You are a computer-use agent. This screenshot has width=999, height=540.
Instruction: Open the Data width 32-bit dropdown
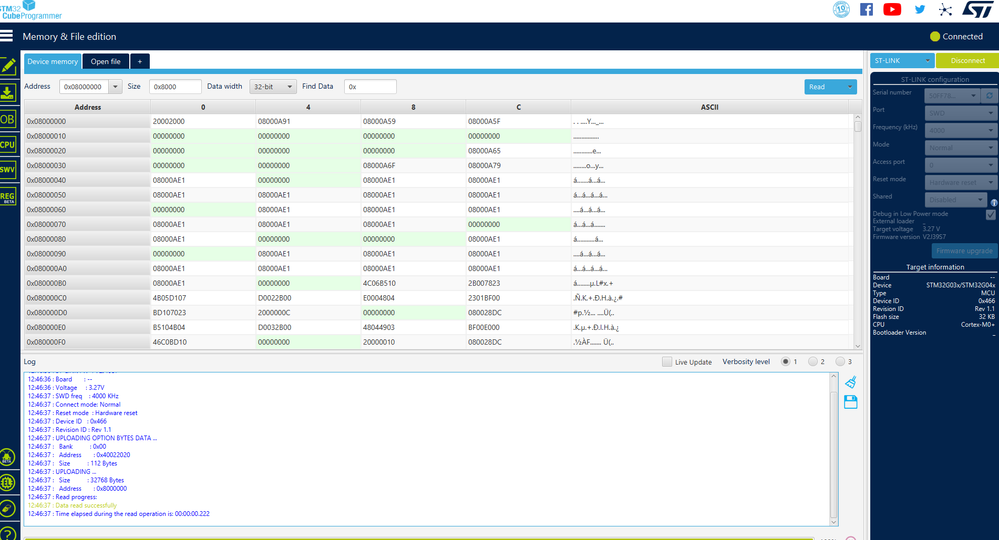273,87
